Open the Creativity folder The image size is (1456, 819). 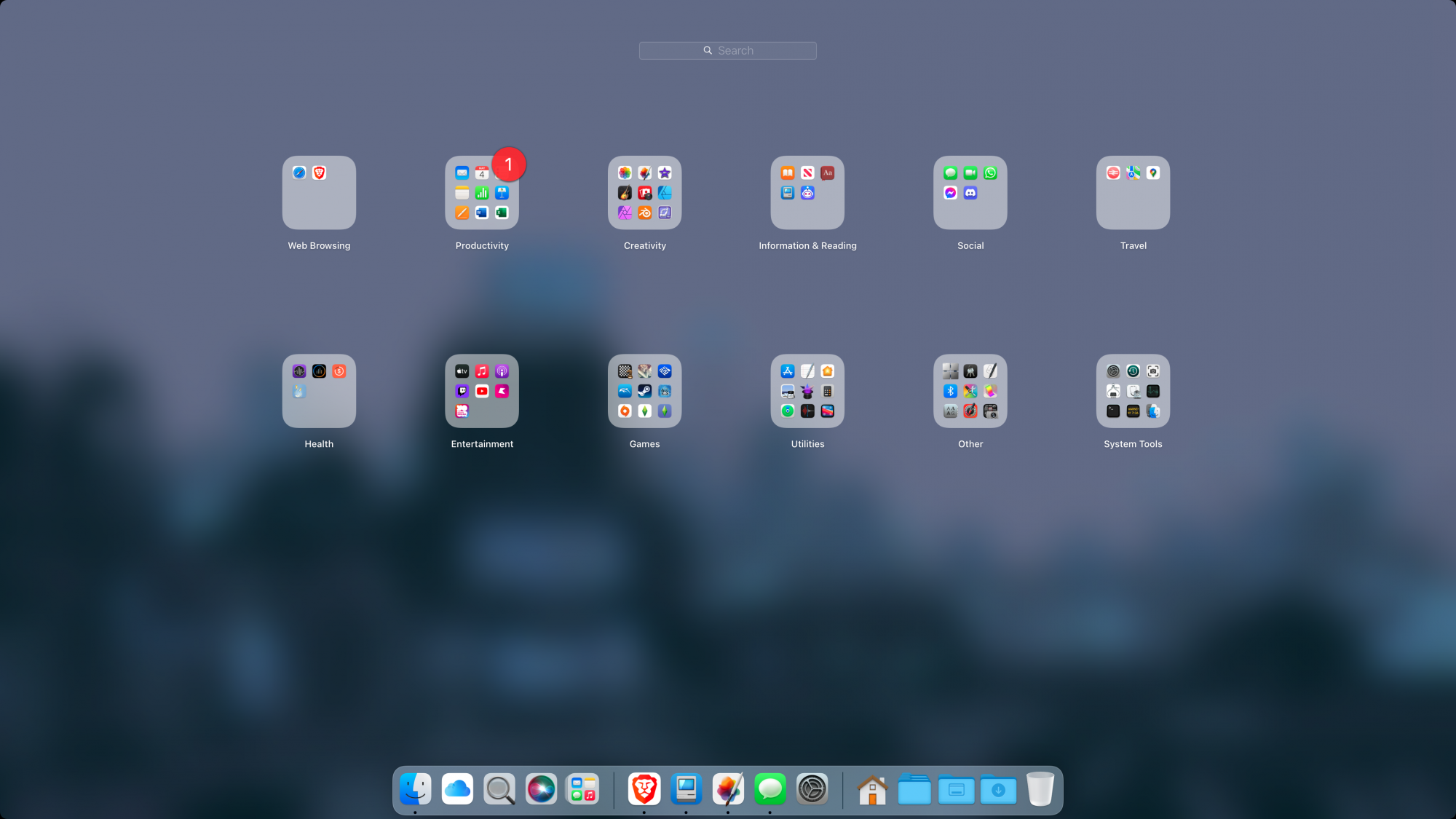644,193
